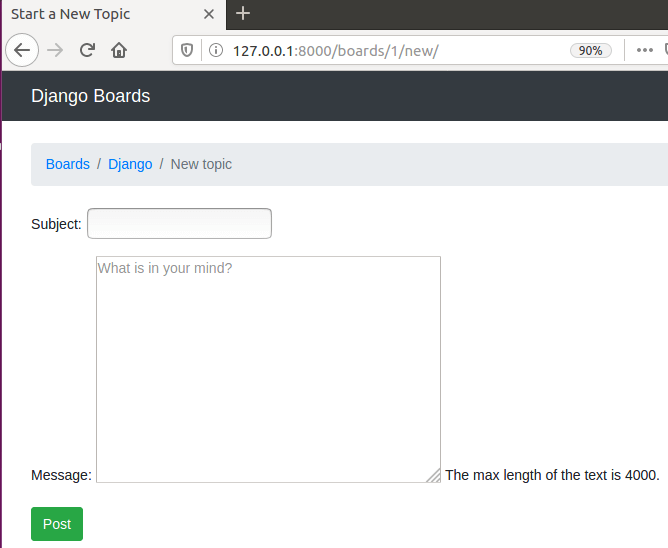The width and height of the screenshot is (668, 548).
Task: Reload the page with the refresh icon
Action: [x=87, y=50]
